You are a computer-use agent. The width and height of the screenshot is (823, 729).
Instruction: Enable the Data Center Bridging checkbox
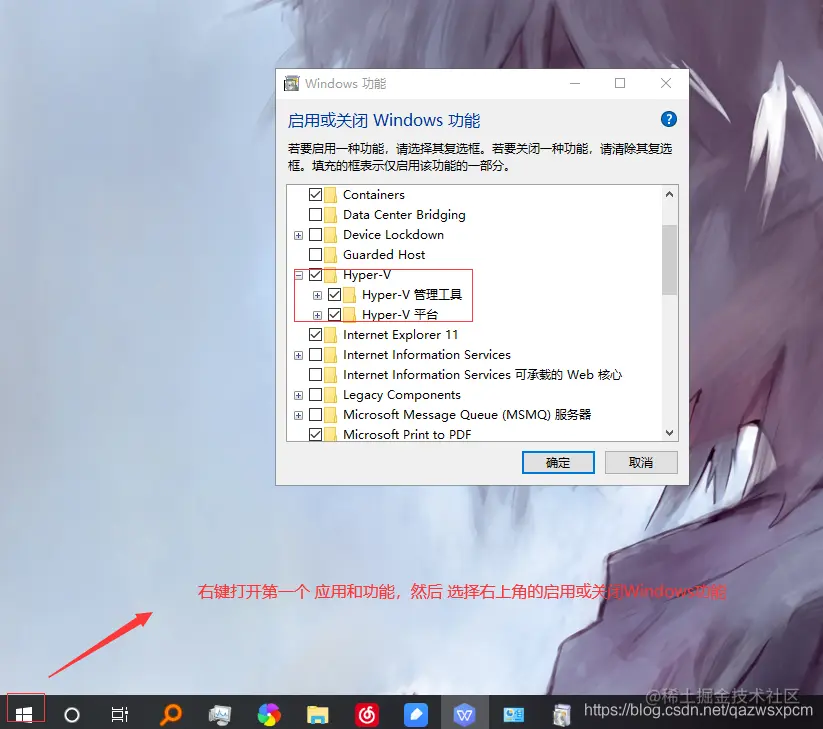pos(315,215)
